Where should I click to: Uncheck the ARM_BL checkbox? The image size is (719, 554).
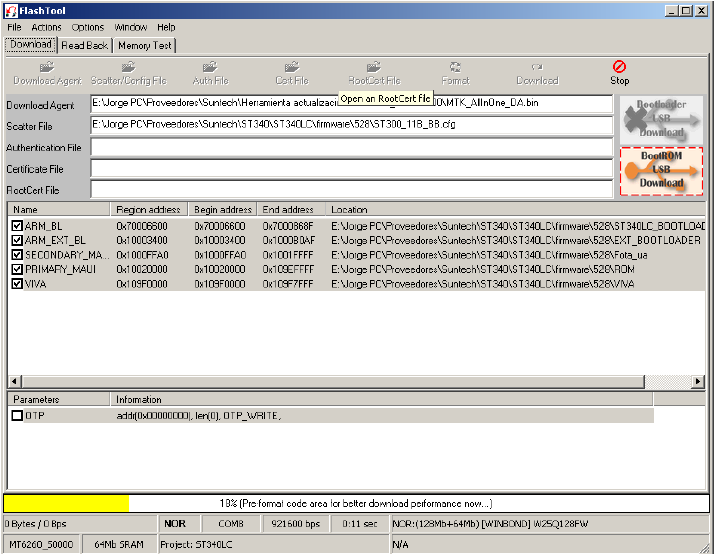[17, 226]
